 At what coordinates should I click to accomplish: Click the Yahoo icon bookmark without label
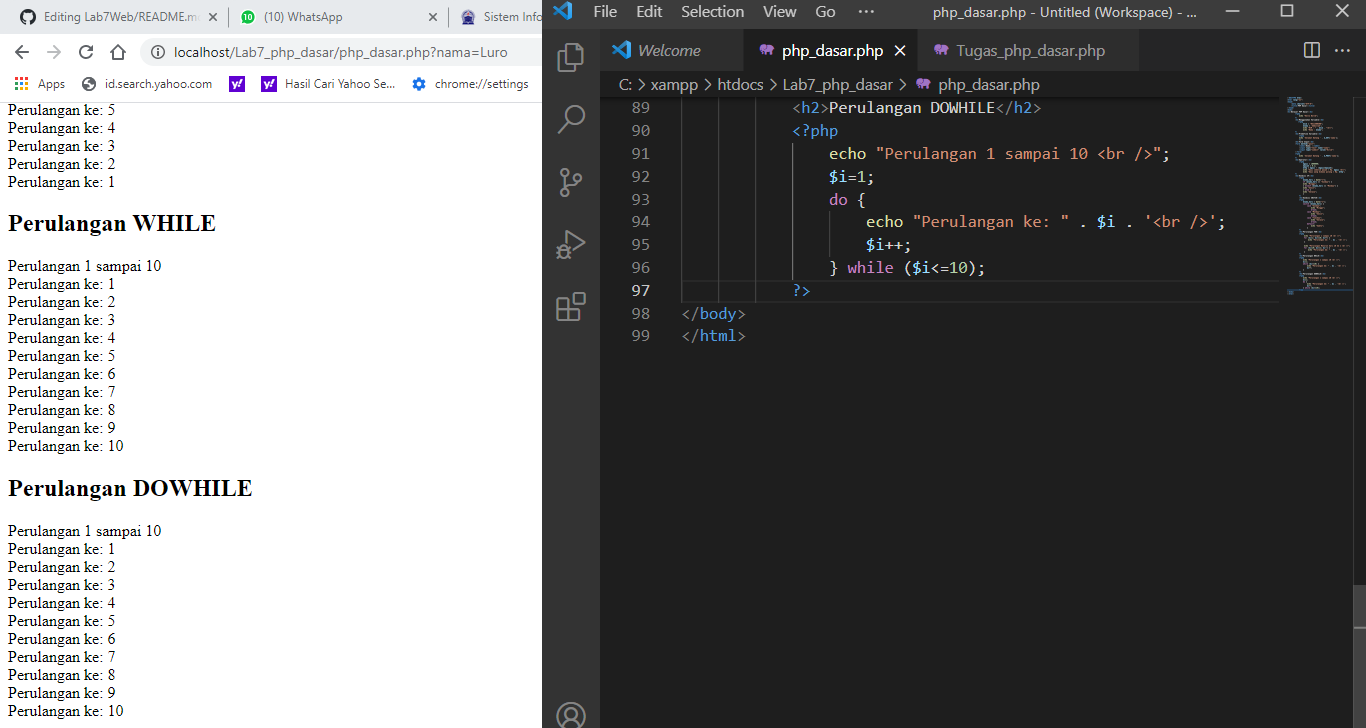point(237,84)
